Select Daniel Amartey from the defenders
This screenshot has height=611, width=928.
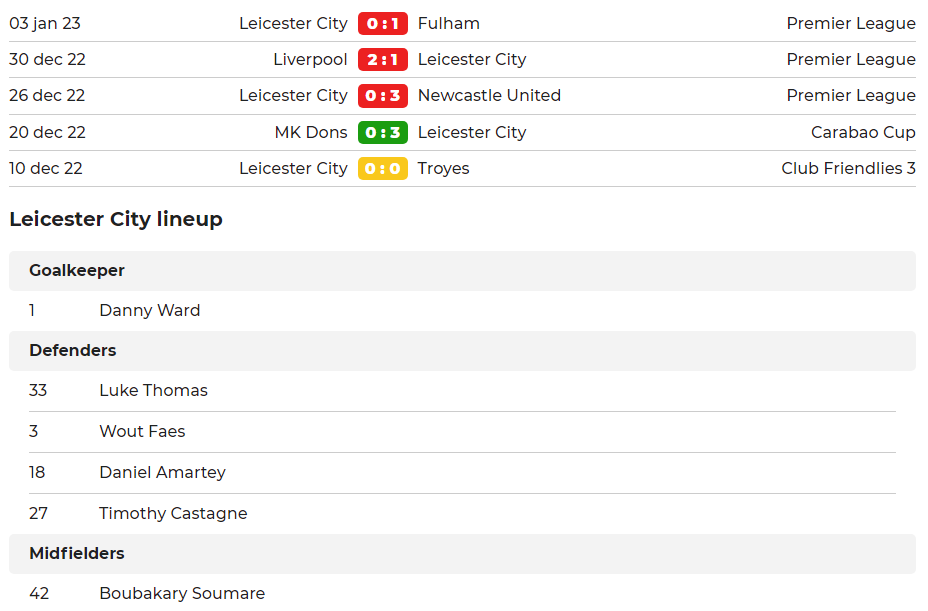162,472
